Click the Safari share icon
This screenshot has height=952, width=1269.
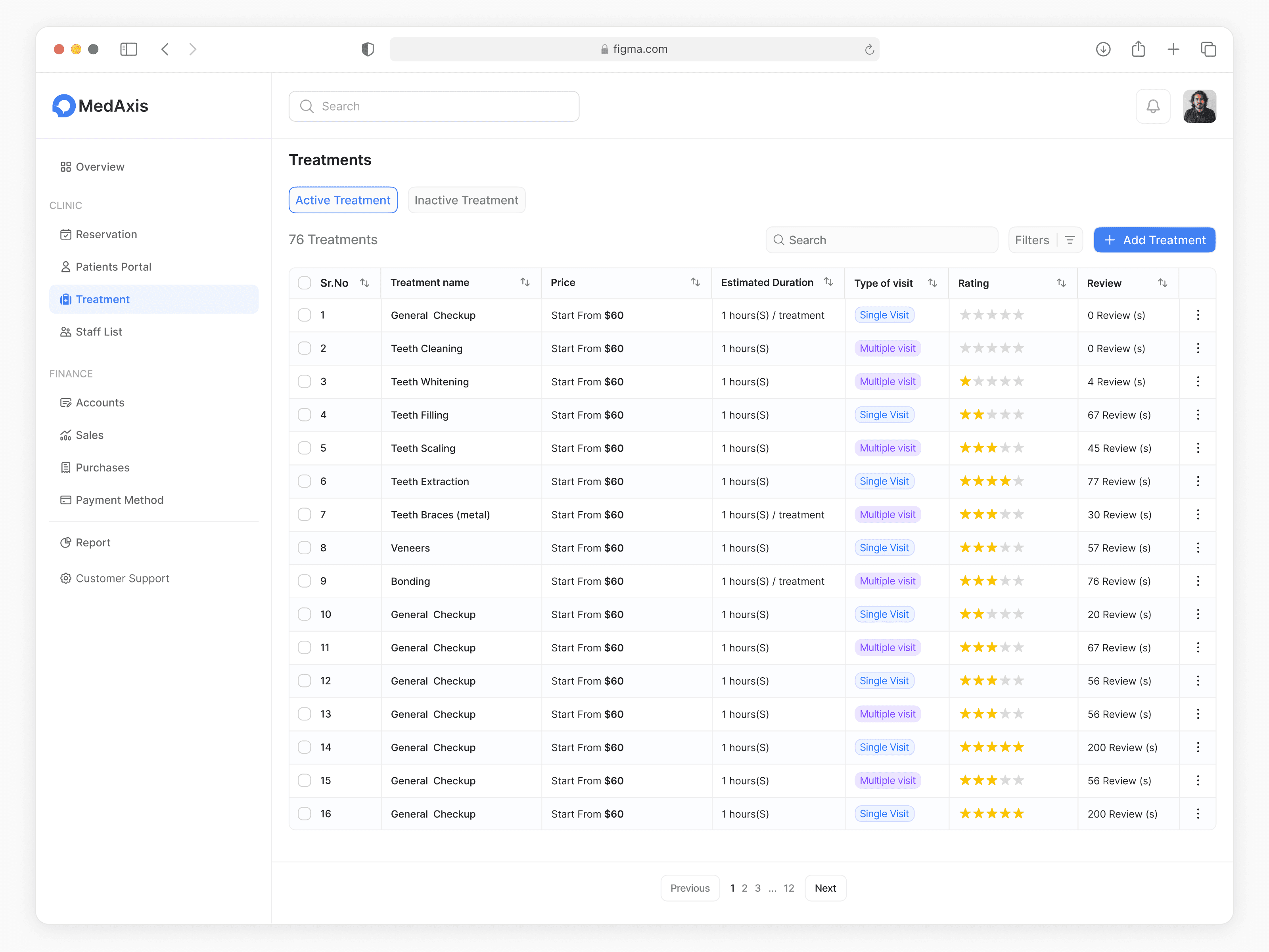(1138, 49)
